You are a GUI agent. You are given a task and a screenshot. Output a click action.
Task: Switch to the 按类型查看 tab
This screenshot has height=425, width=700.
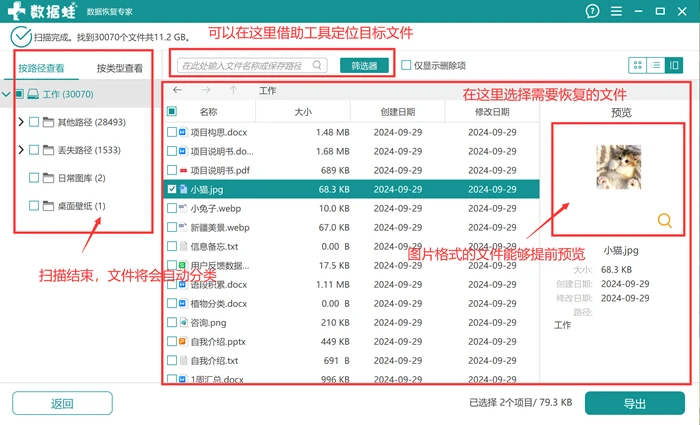point(120,68)
